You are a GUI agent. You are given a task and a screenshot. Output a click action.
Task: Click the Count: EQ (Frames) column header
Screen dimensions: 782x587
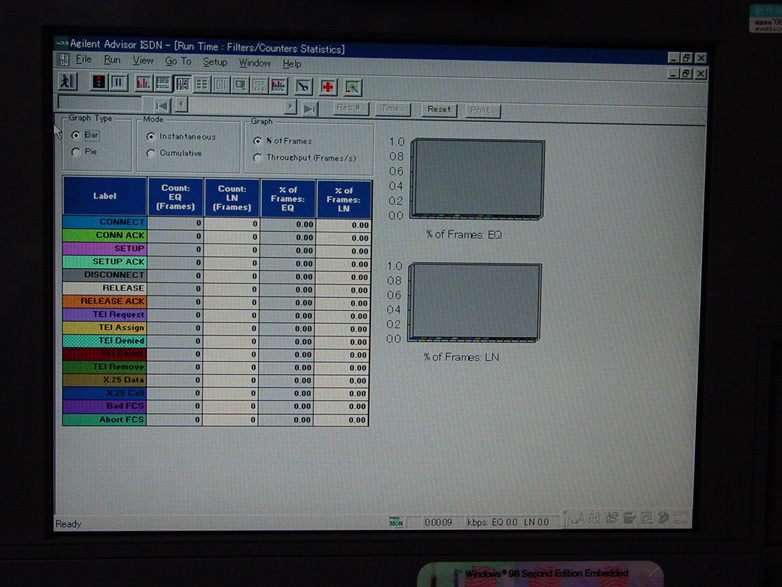click(x=176, y=197)
